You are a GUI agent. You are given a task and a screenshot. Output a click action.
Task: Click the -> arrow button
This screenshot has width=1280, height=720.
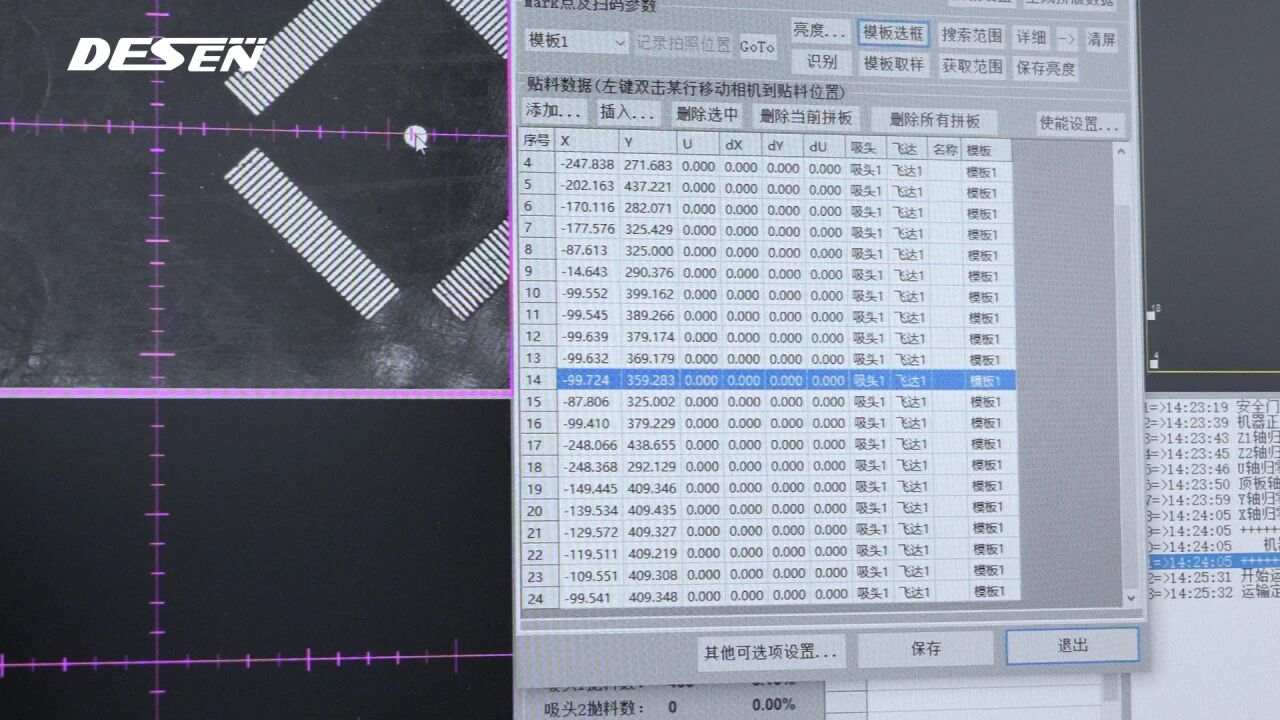[1067, 39]
